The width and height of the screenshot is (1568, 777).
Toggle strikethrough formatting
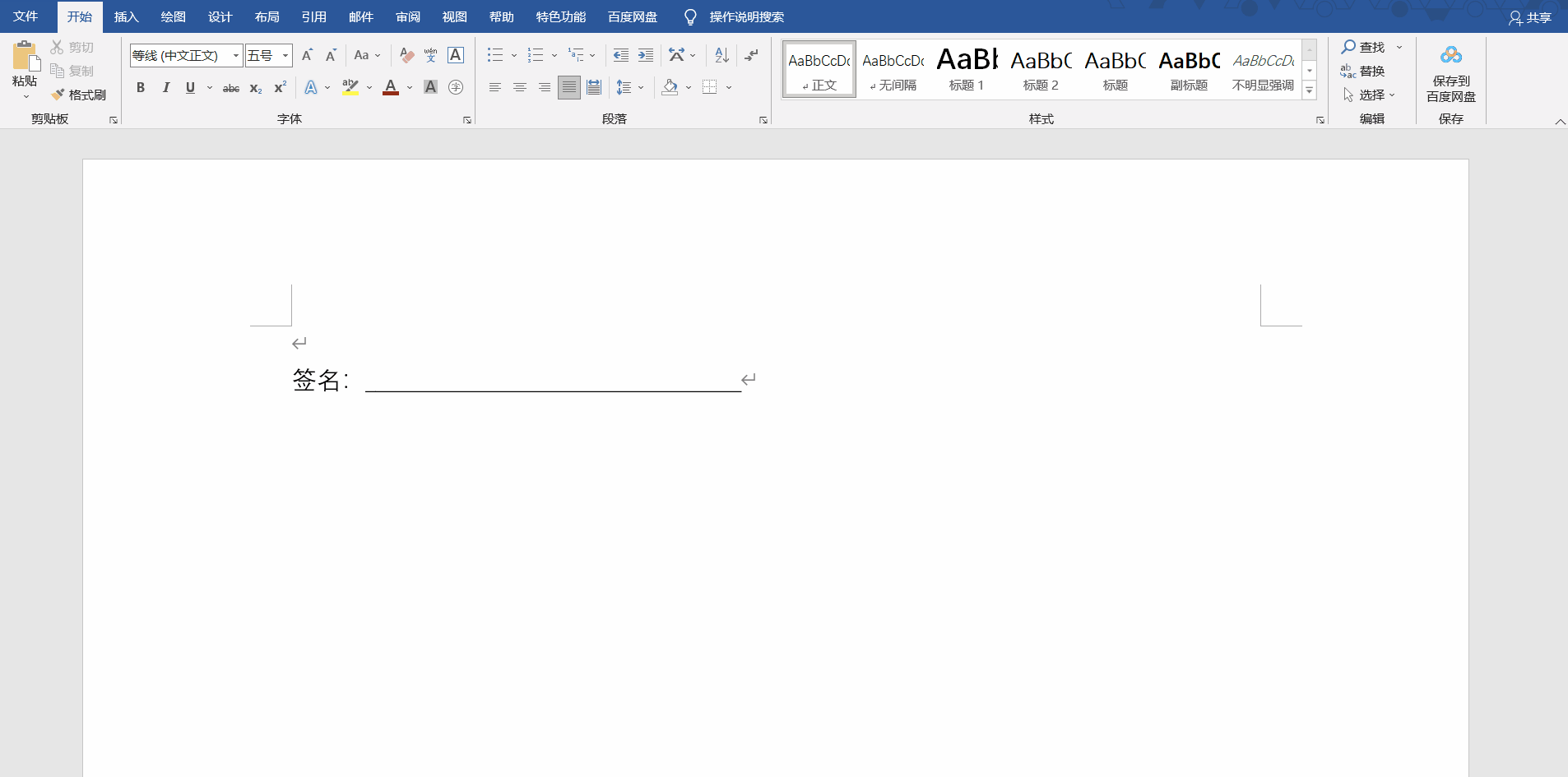[231, 87]
